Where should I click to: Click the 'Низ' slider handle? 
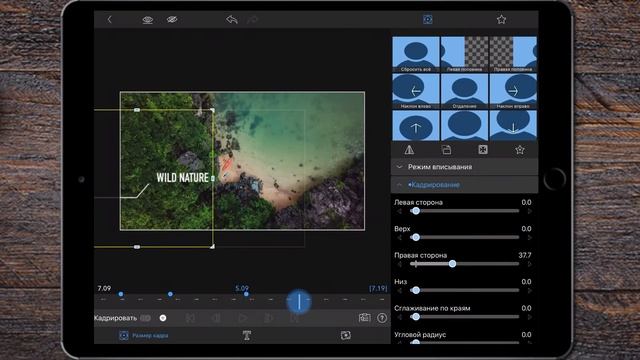click(x=416, y=290)
